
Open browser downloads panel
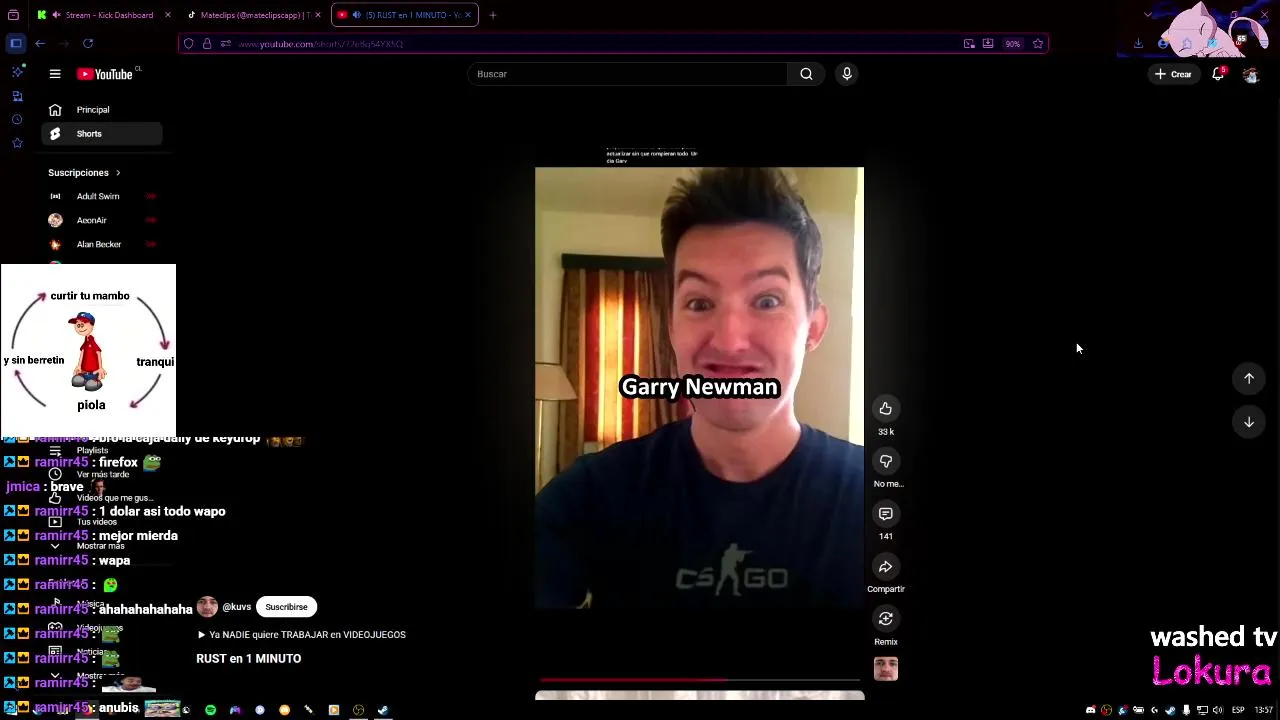(1138, 43)
